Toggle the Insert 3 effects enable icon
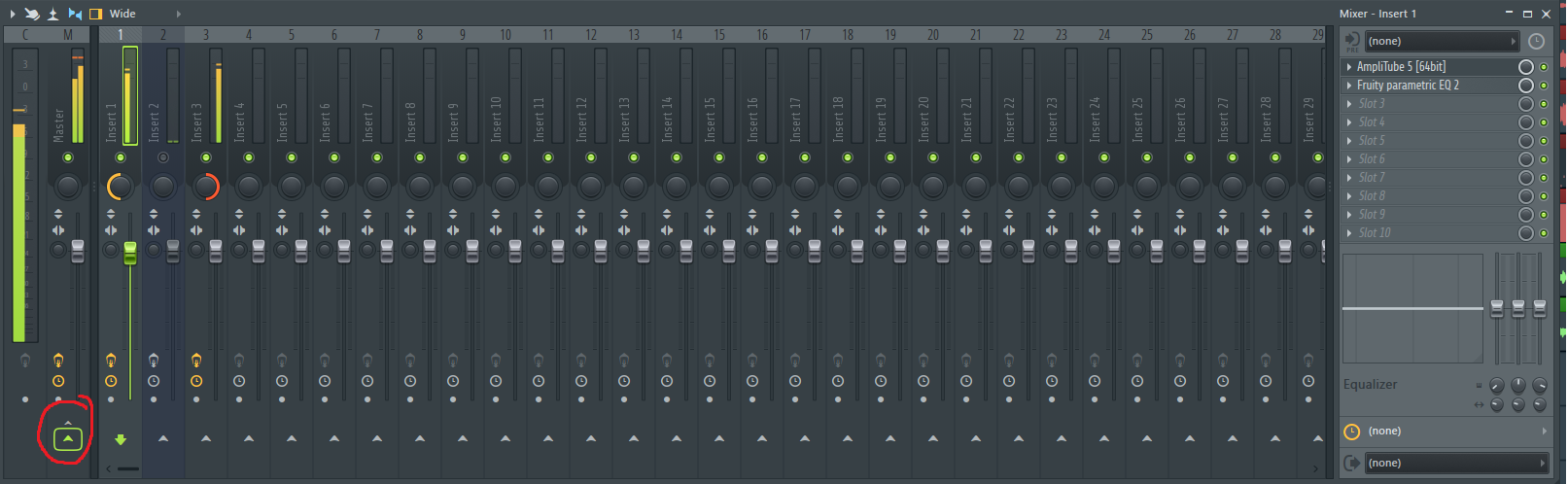1568x484 pixels. click(x=196, y=362)
